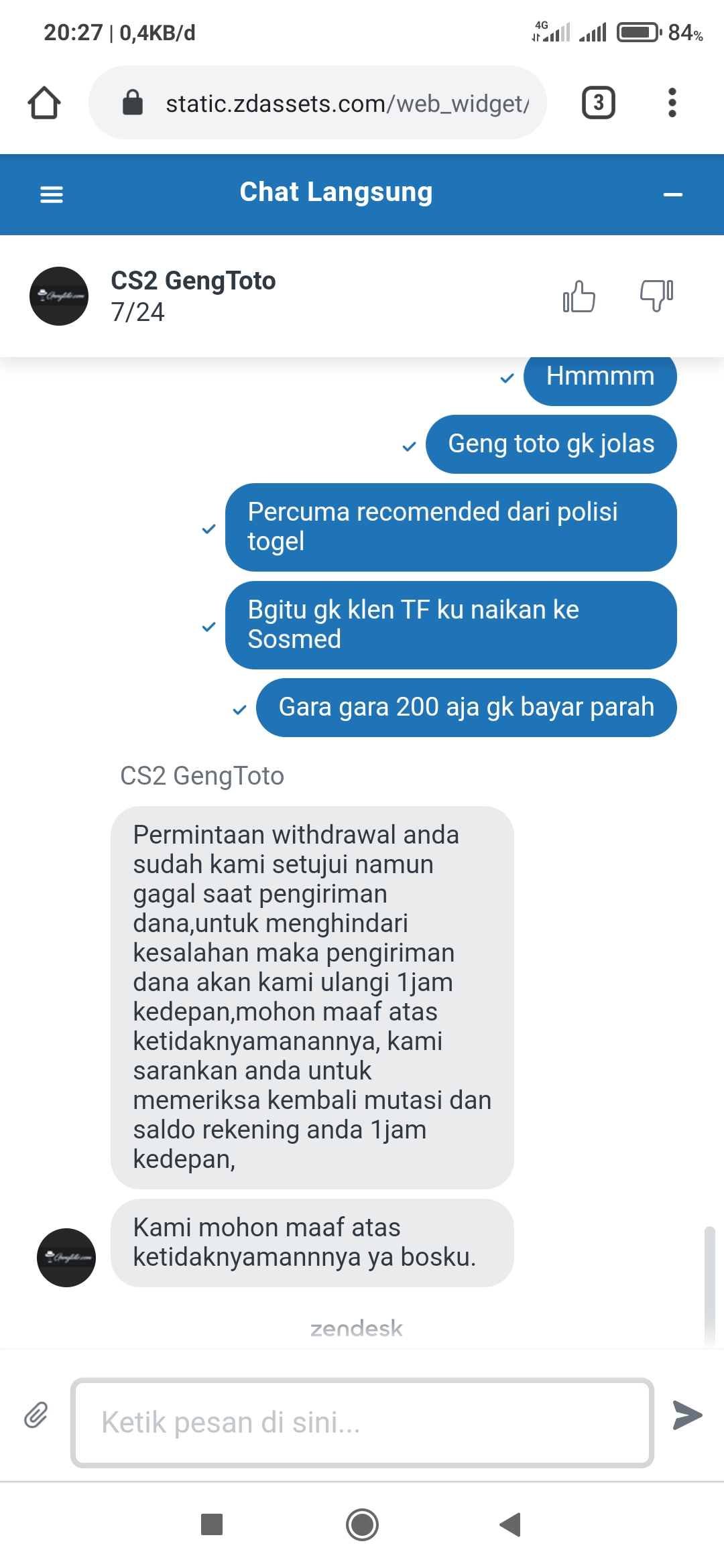
Task: Click the zendesk branding link
Action: (357, 1328)
